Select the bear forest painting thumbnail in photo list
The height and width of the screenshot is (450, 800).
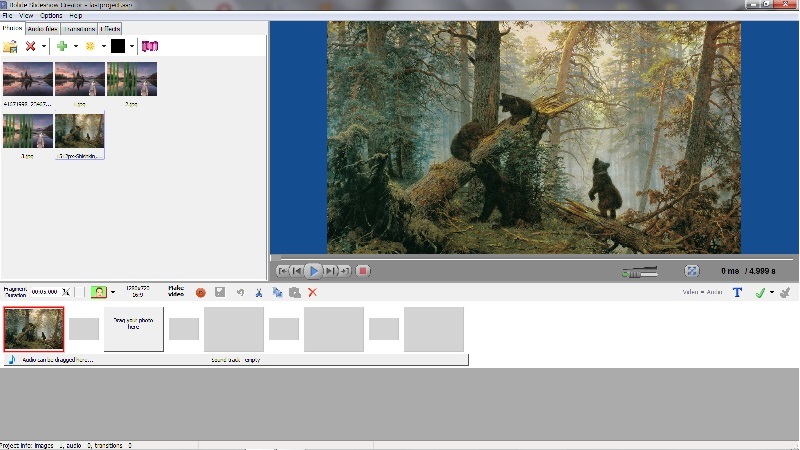click(80, 131)
